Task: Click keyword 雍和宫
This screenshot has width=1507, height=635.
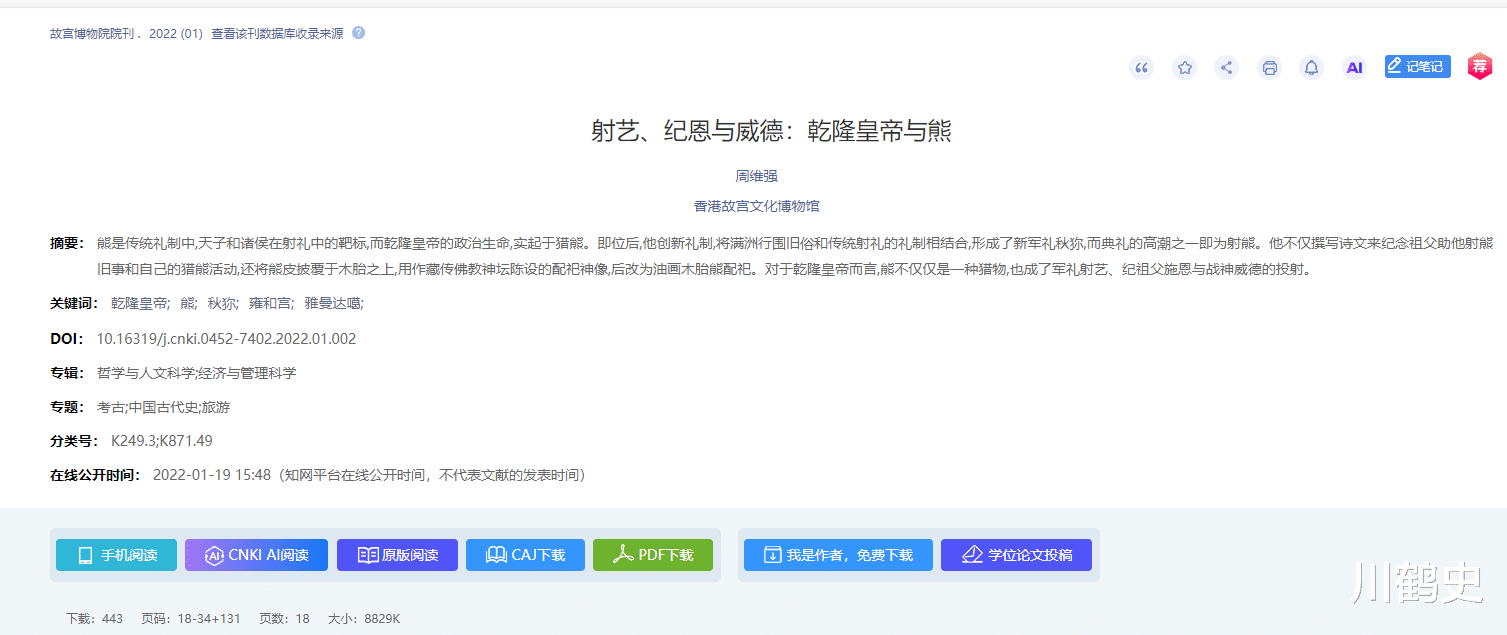Action: click(x=270, y=303)
